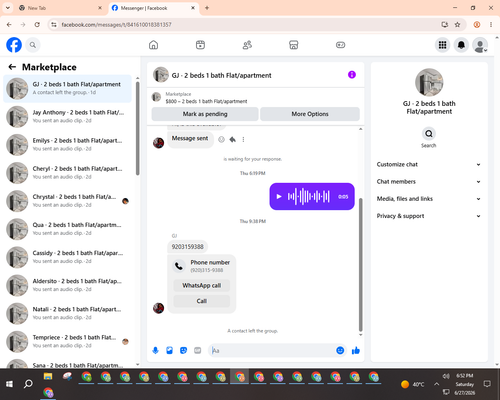Open Natali conversation

coord(68,313)
